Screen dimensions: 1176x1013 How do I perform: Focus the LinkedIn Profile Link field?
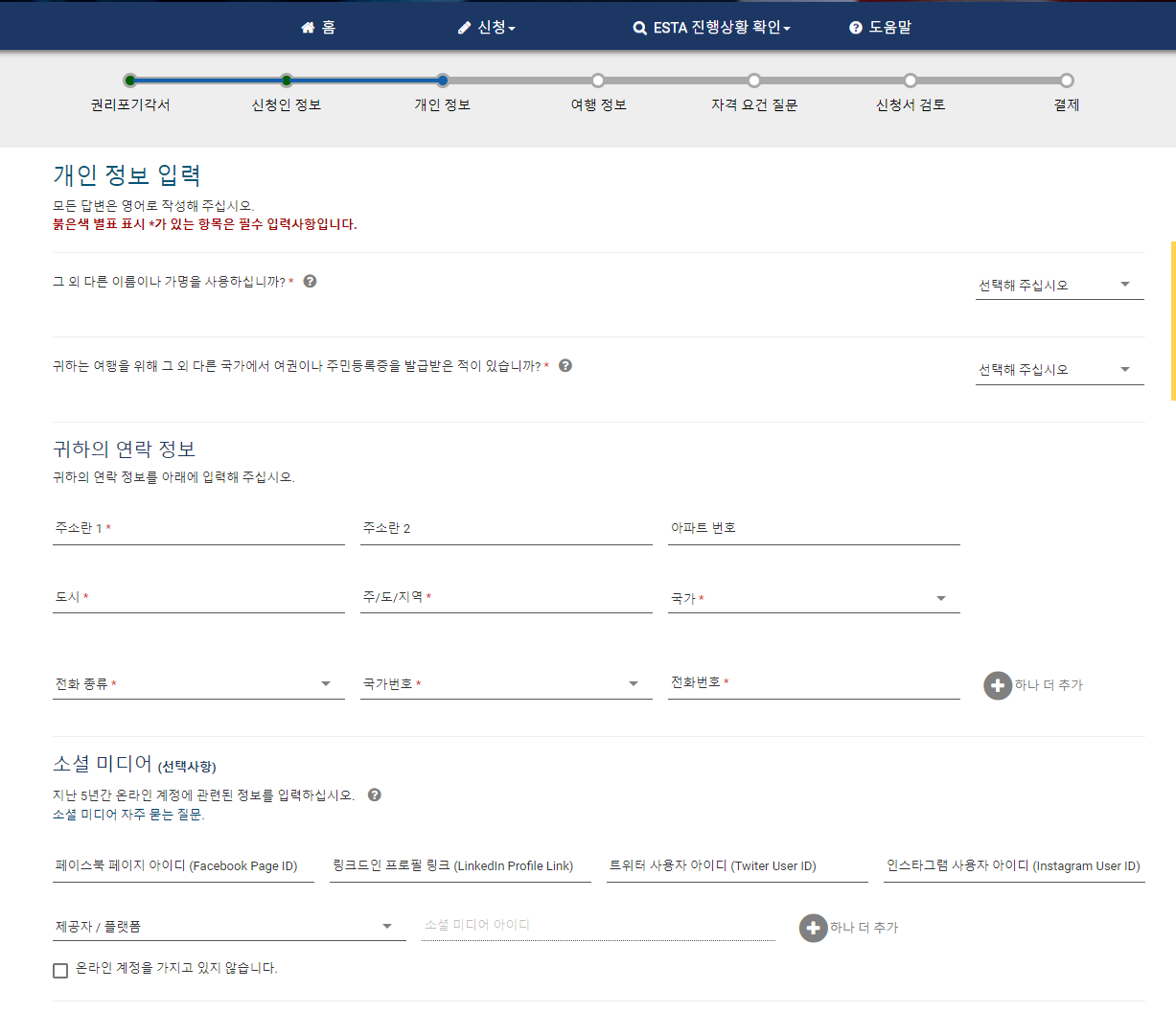click(460, 866)
